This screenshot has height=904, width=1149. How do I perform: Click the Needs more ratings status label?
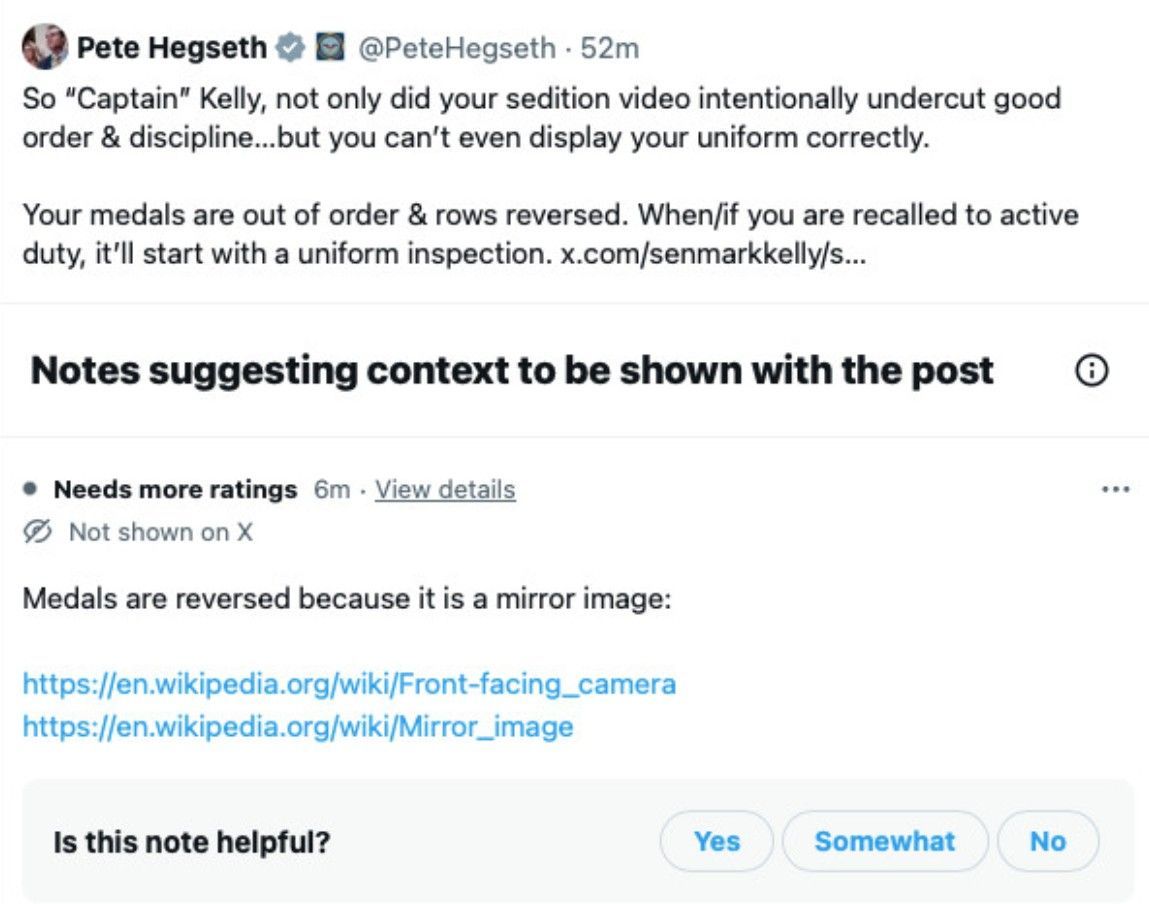(x=175, y=489)
